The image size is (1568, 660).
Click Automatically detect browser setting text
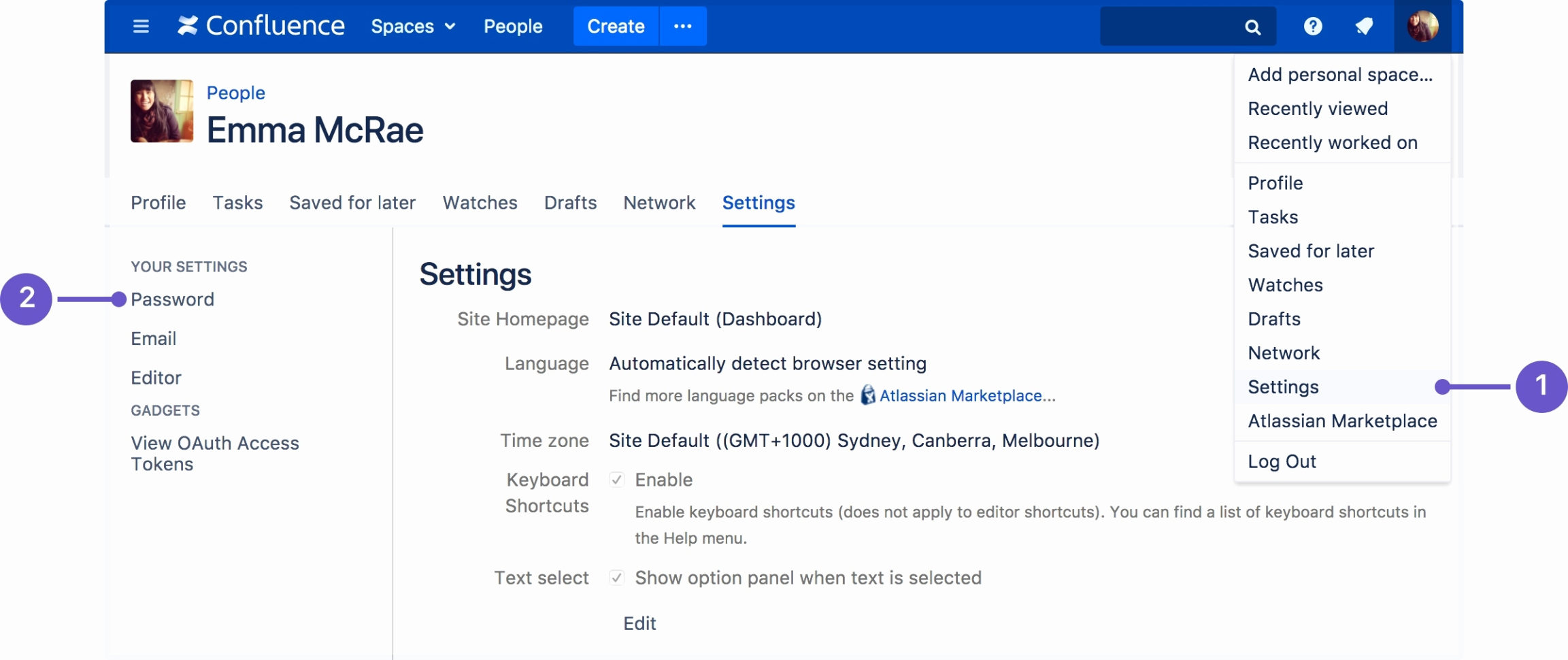tap(767, 363)
